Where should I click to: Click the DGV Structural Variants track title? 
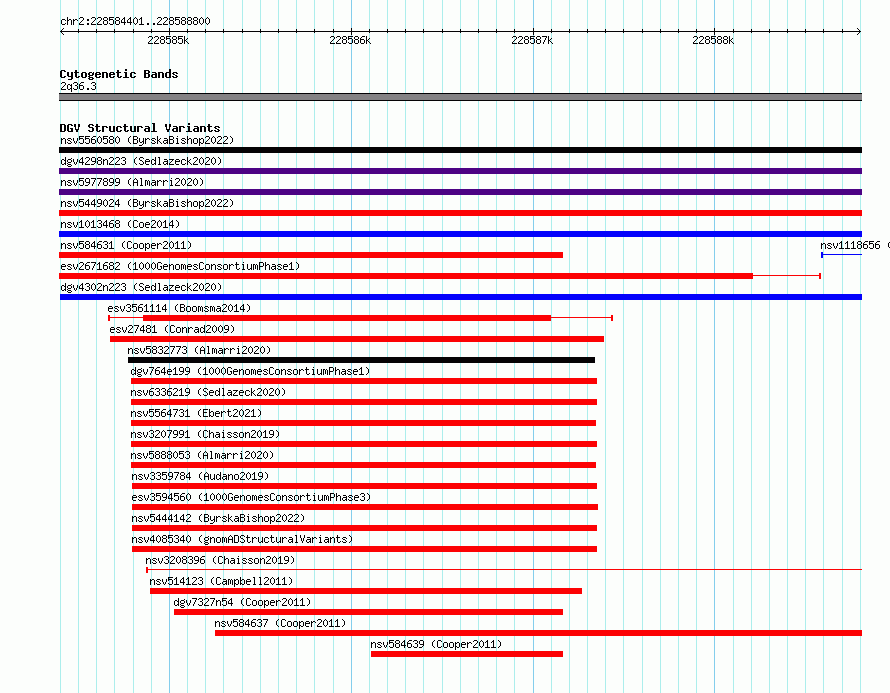pyautogui.click(x=140, y=128)
